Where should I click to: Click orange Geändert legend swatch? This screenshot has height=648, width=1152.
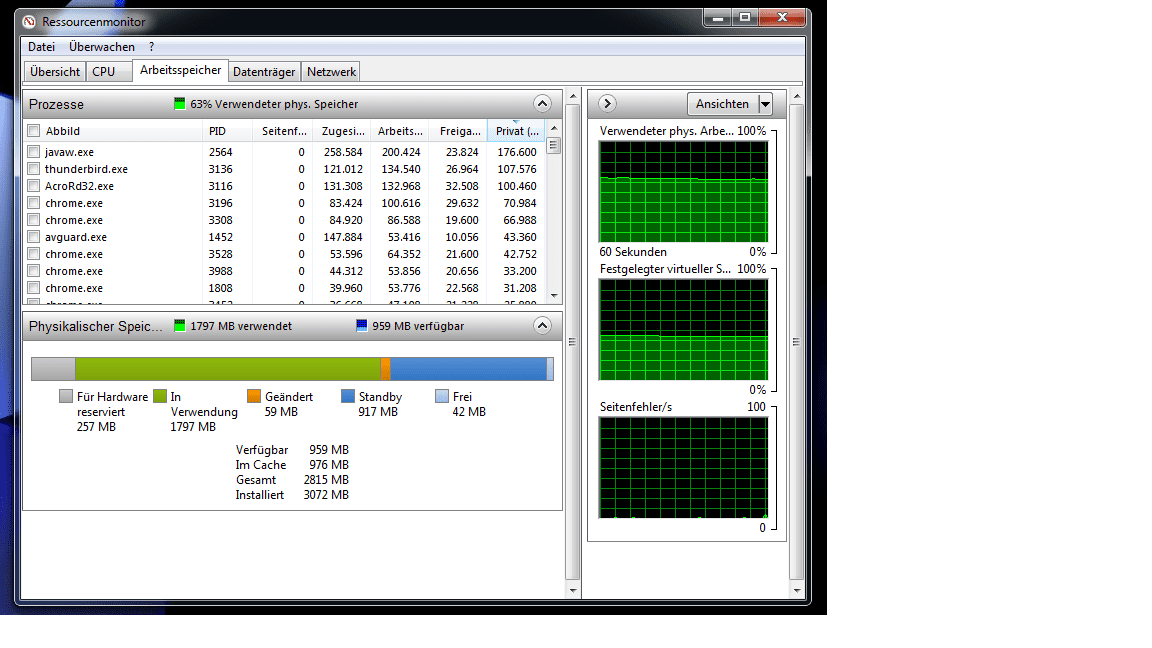(x=254, y=396)
